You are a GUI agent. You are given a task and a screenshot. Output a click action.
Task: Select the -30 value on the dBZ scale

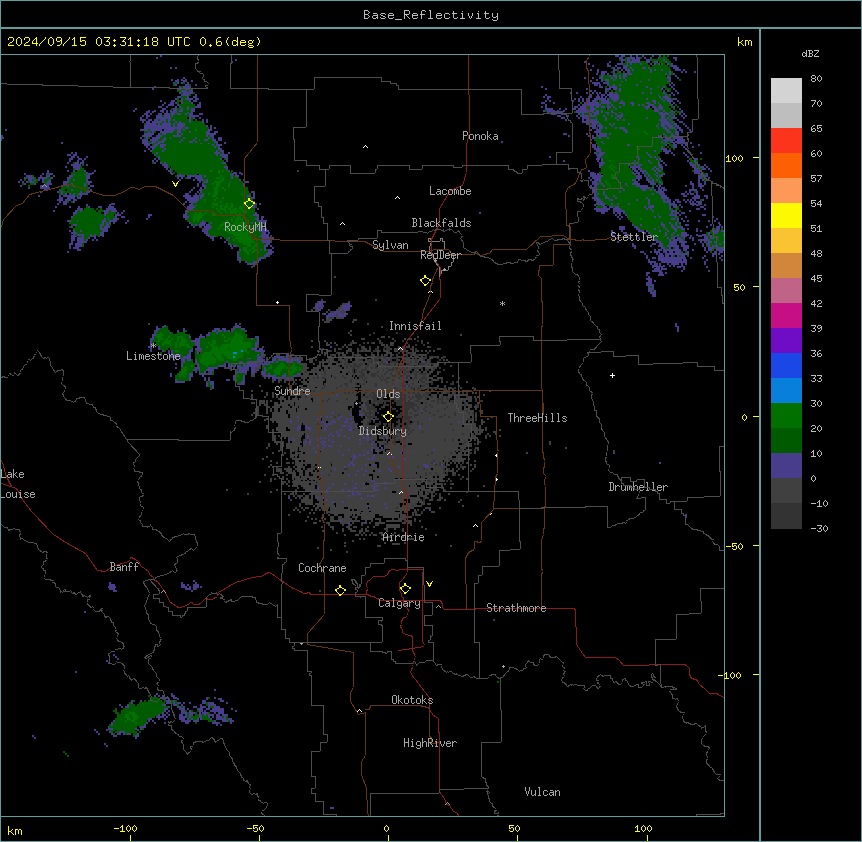coord(819,528)
